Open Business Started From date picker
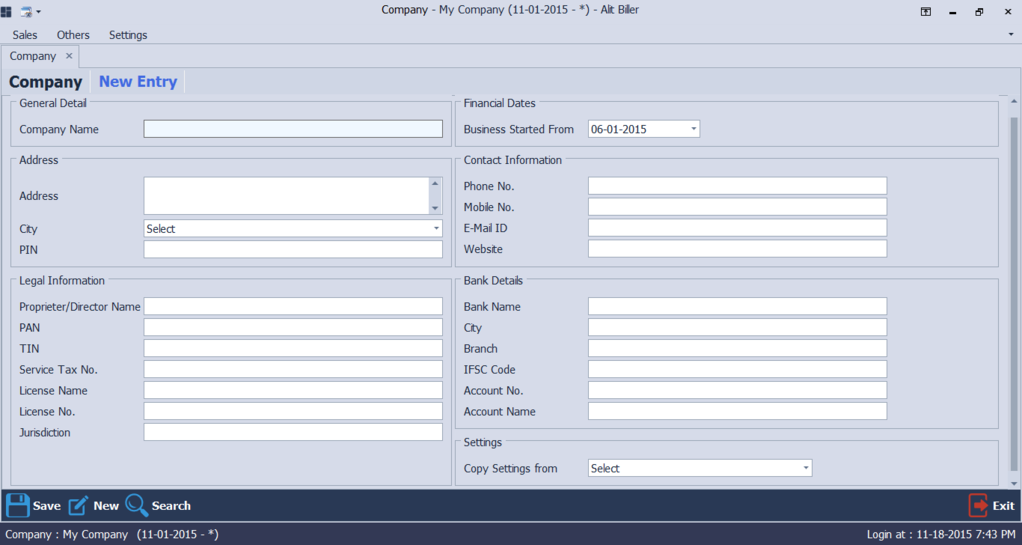The width and height of the screenshot is (1022, 545). [694, 129]
